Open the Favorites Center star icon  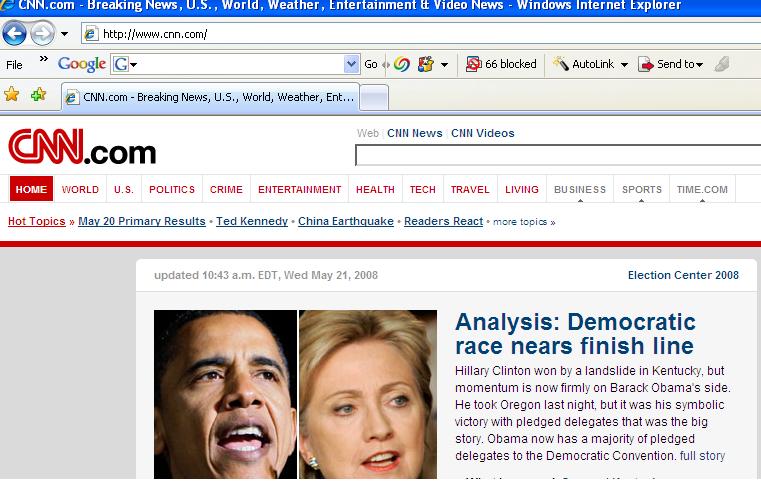click(12, 95)
